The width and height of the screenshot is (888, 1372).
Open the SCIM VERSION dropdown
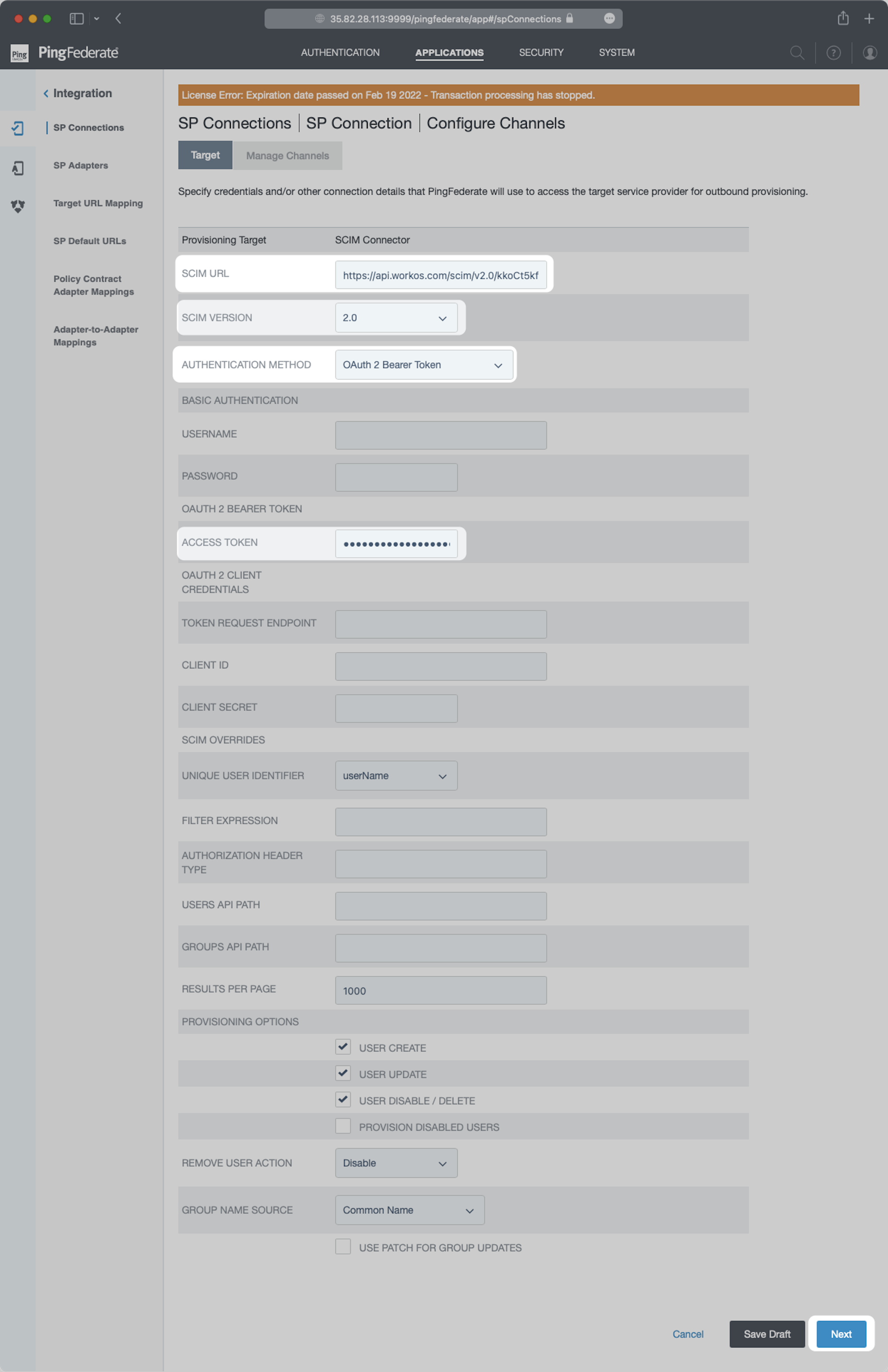[x=396, y=318]
